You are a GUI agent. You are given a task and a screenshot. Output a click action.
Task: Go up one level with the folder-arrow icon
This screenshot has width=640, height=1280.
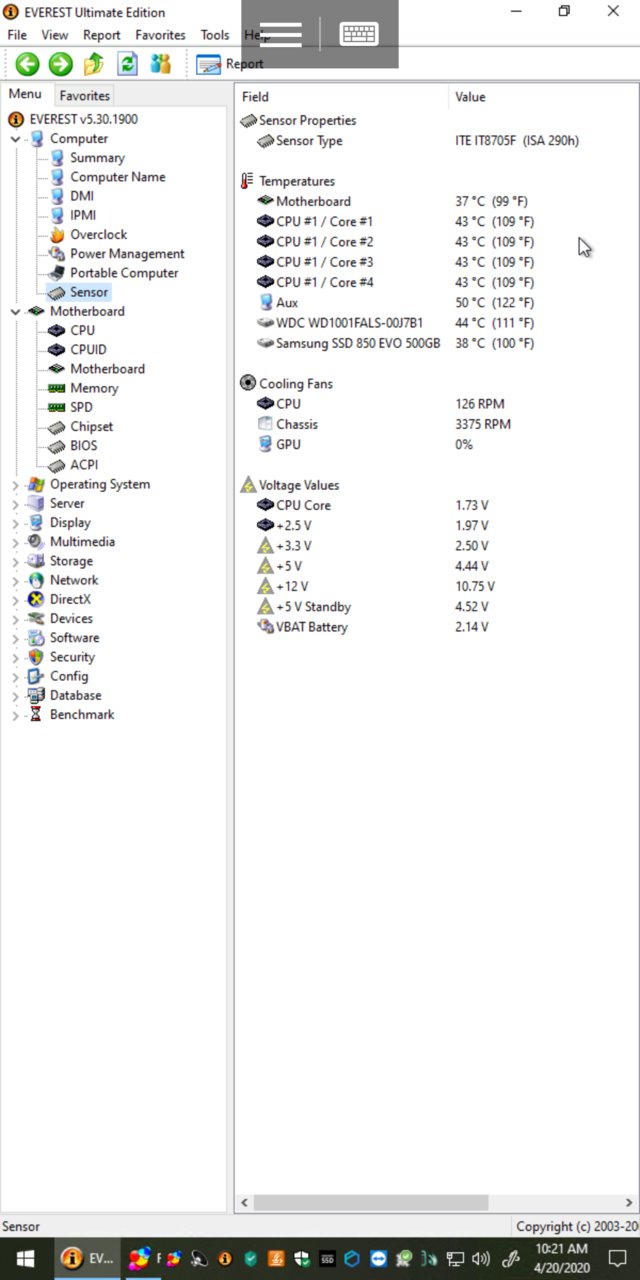click(x=94, y=65)
